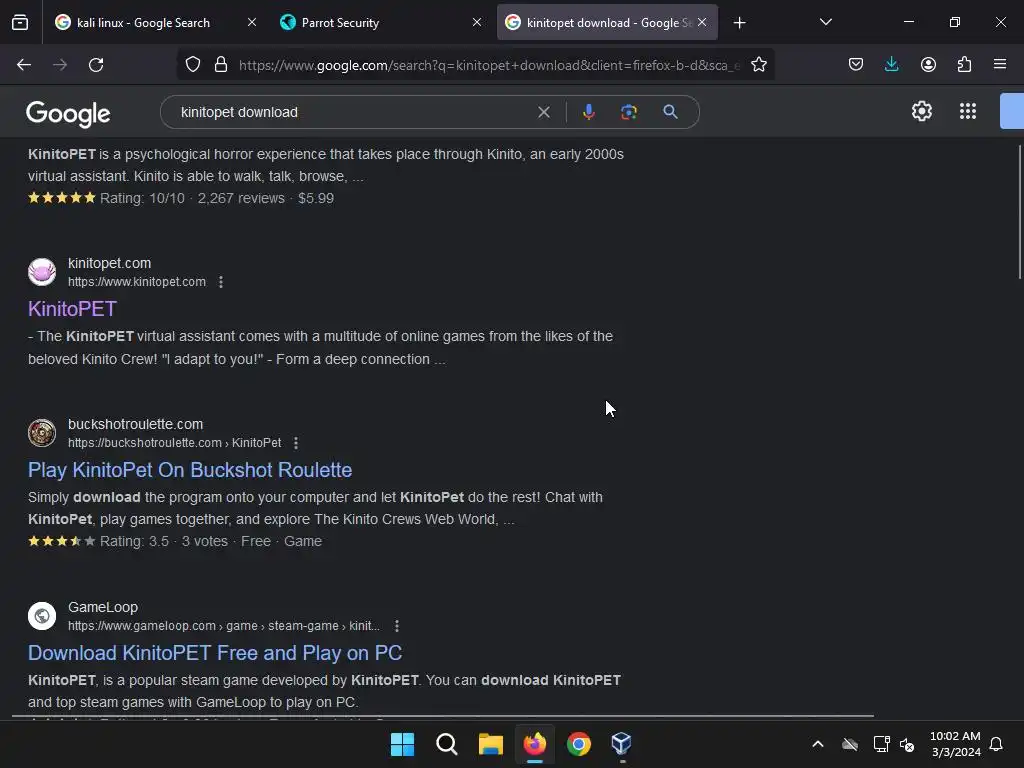Open more options for GameLoop result
The height and width of the screenshot is (768, 1024).
(397, 626)
